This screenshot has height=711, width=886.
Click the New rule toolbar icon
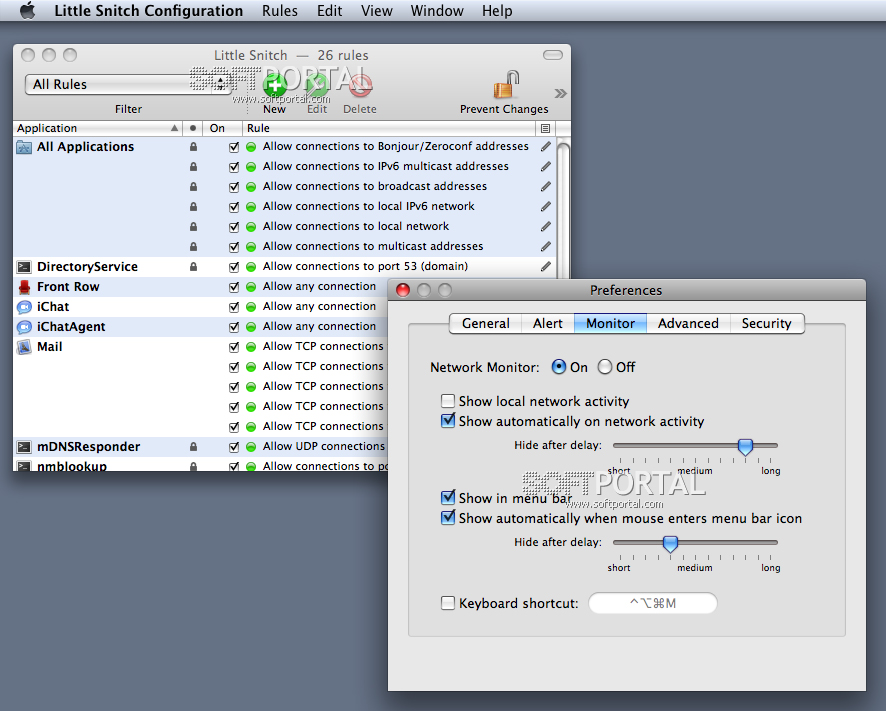[x=275, y=85]
